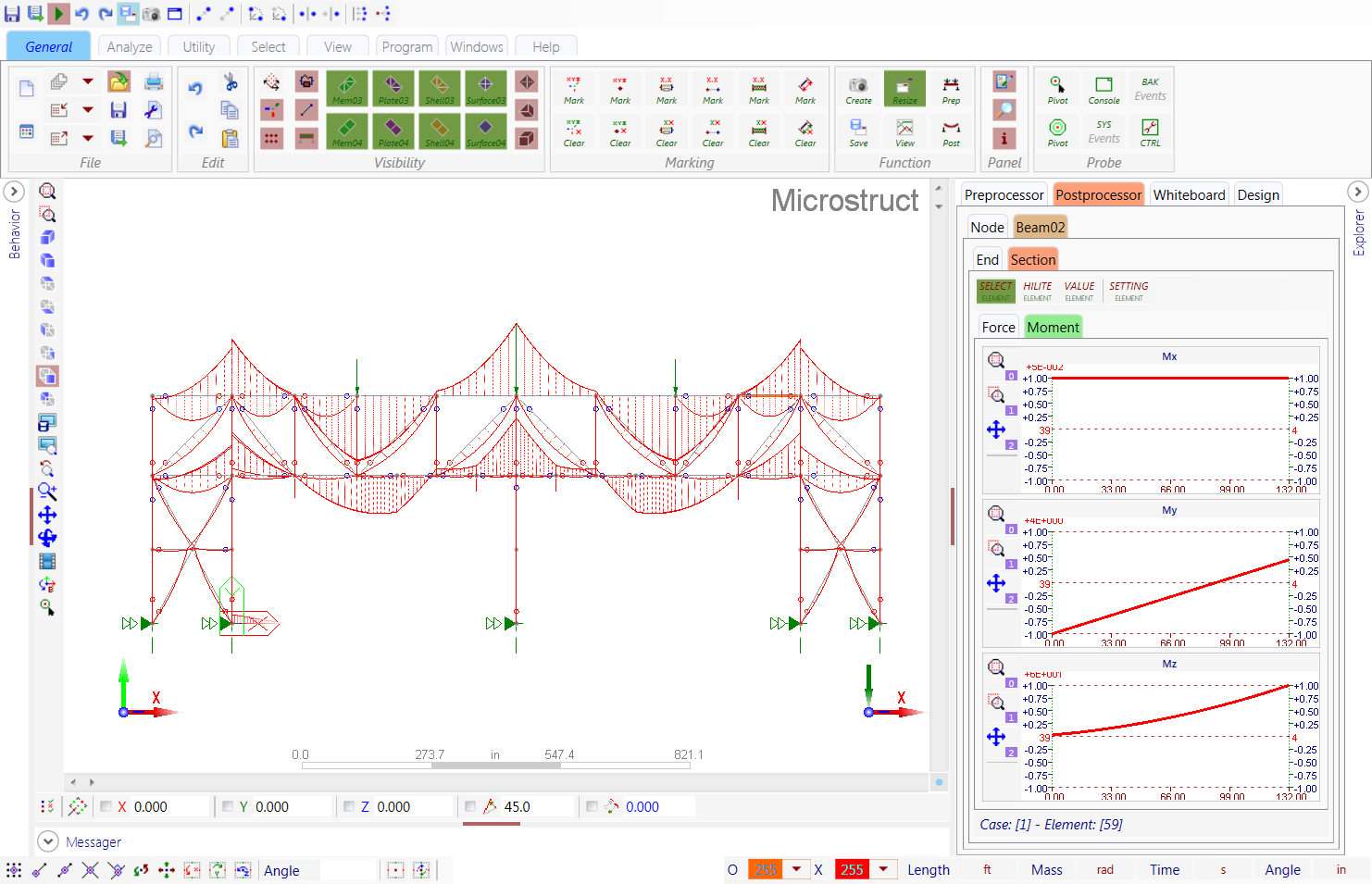
Task: Open the X color 255 dropdown
Action: (x=883, y=869)
